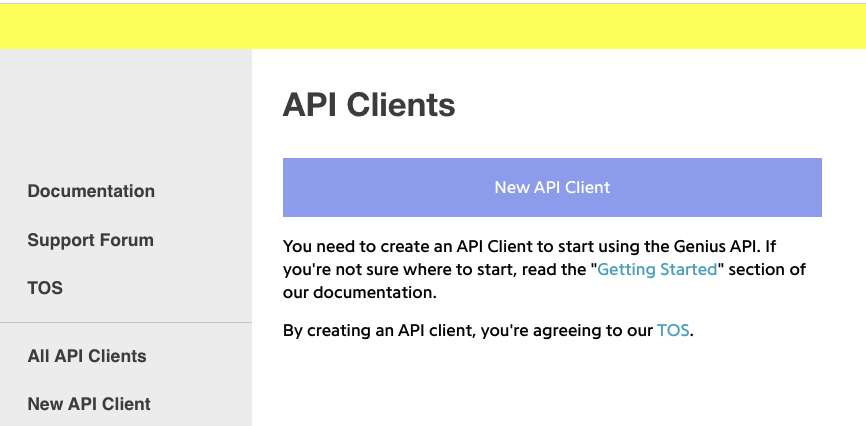The image size is (866, 426).
Task: Click blank white area below agreement text
Action: (x=550, y=385)
